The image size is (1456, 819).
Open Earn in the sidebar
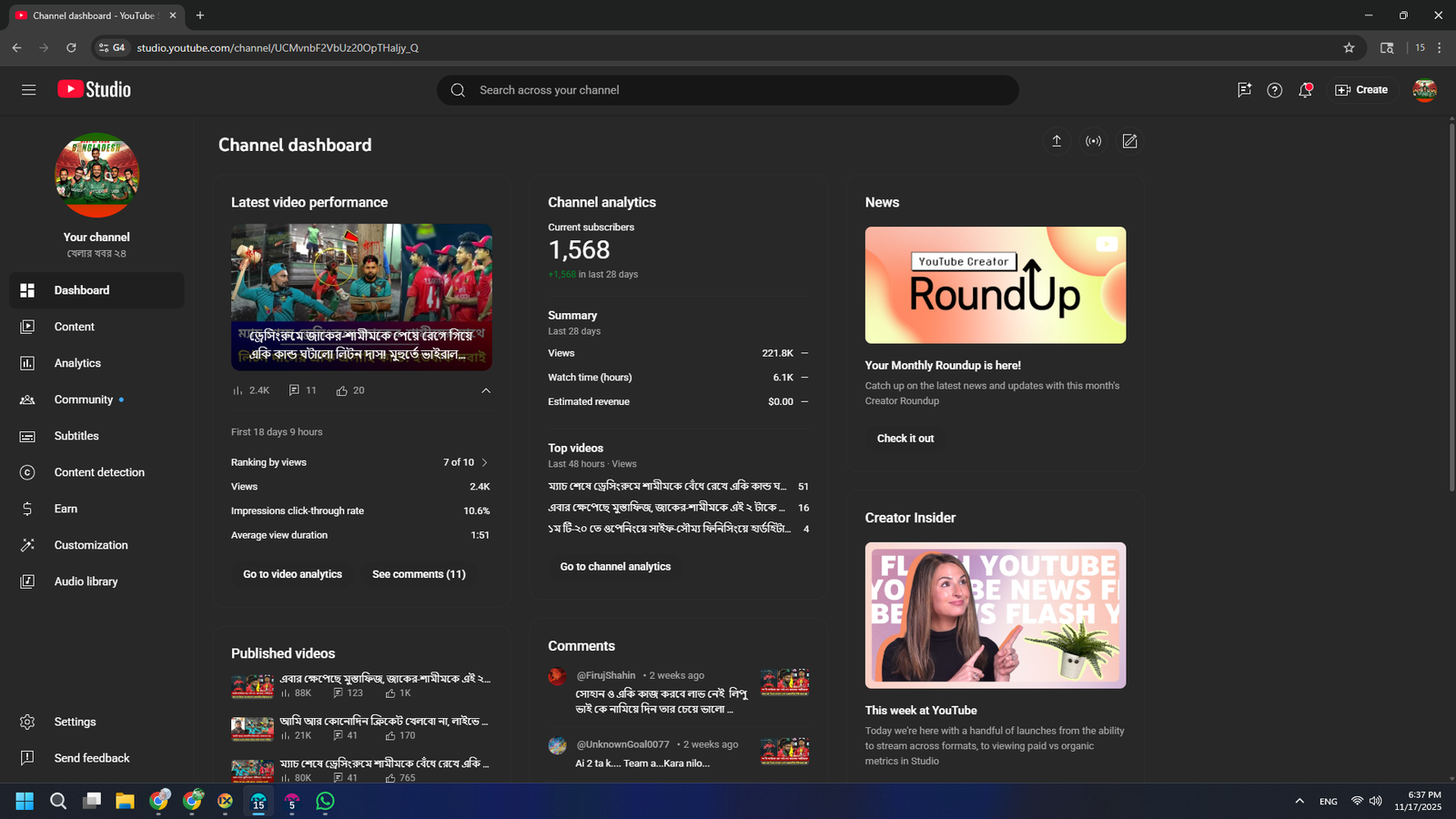pos(66,509)
